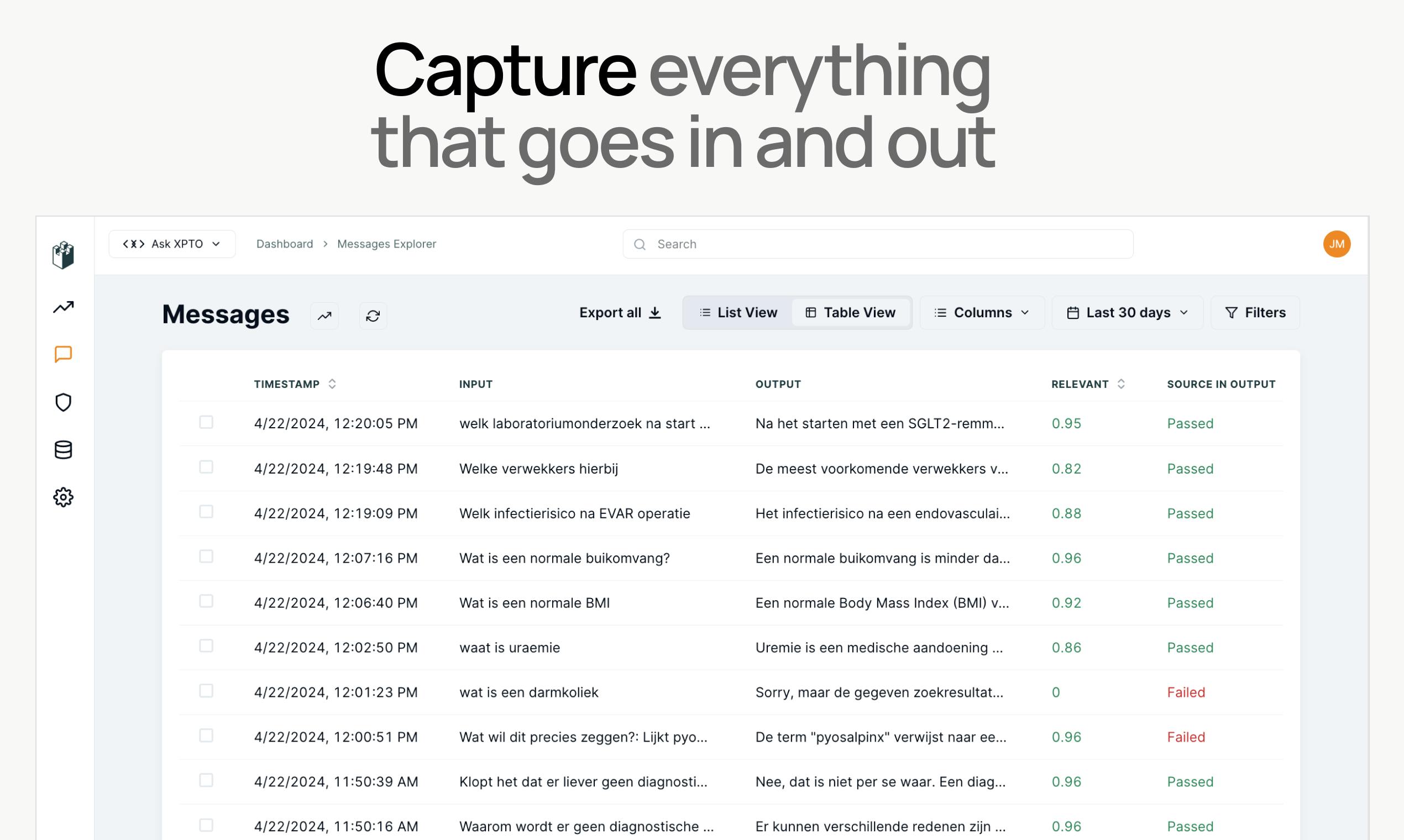
Task: Open message 'waat is uraemie'
Action: [510, 648]
